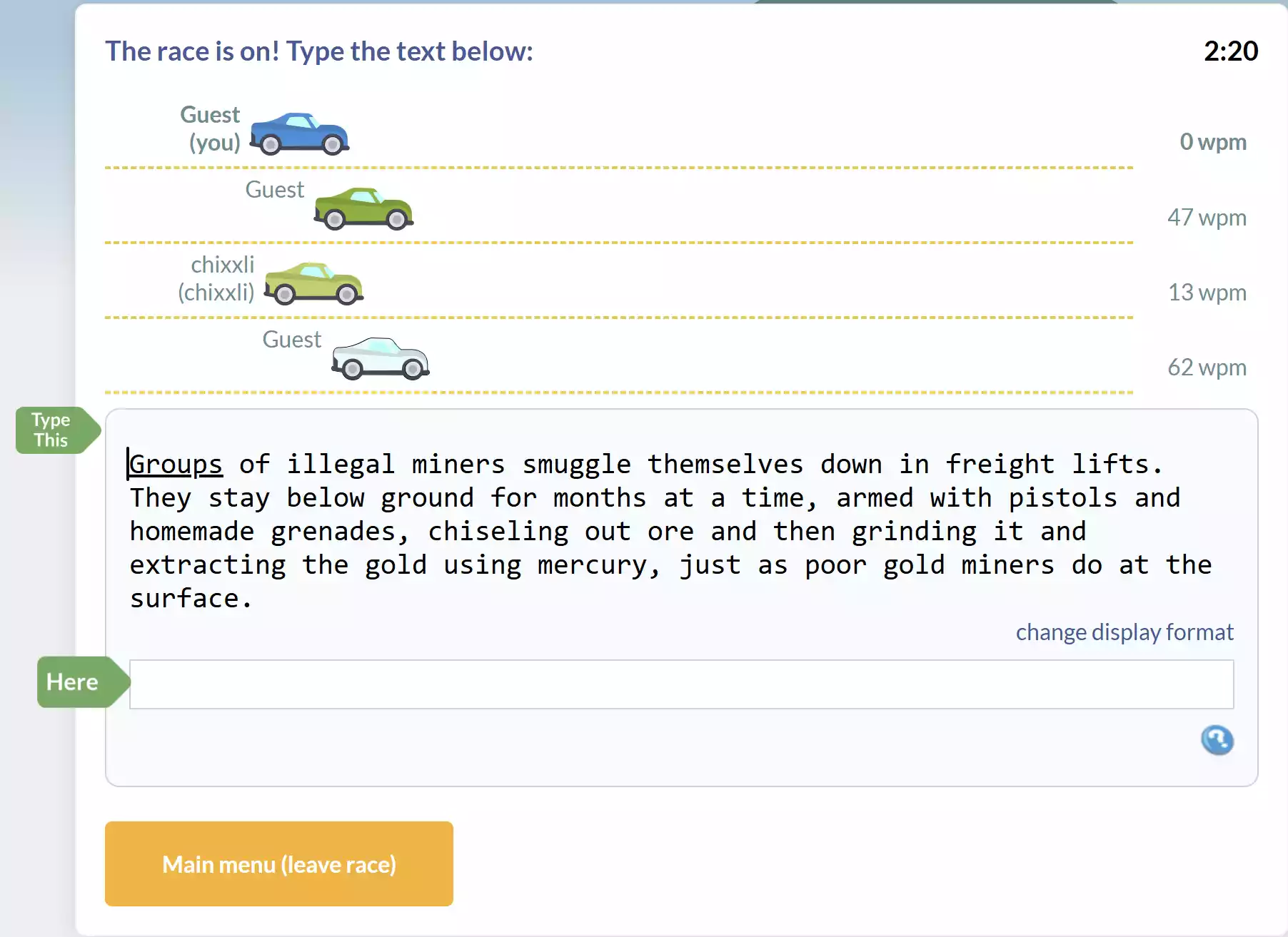The image size is (1288, 937).
Task: Open the change display format link
Action: 1125,632
